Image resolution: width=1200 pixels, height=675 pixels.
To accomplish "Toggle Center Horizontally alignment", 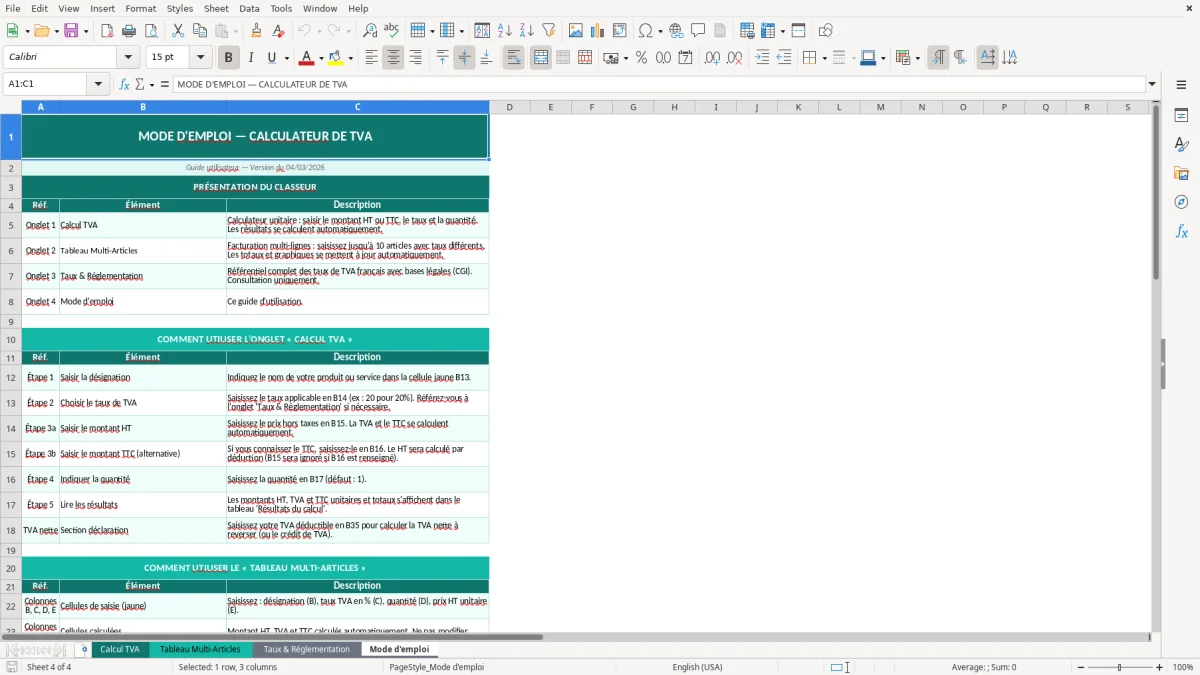I will [x=393, y=58].
